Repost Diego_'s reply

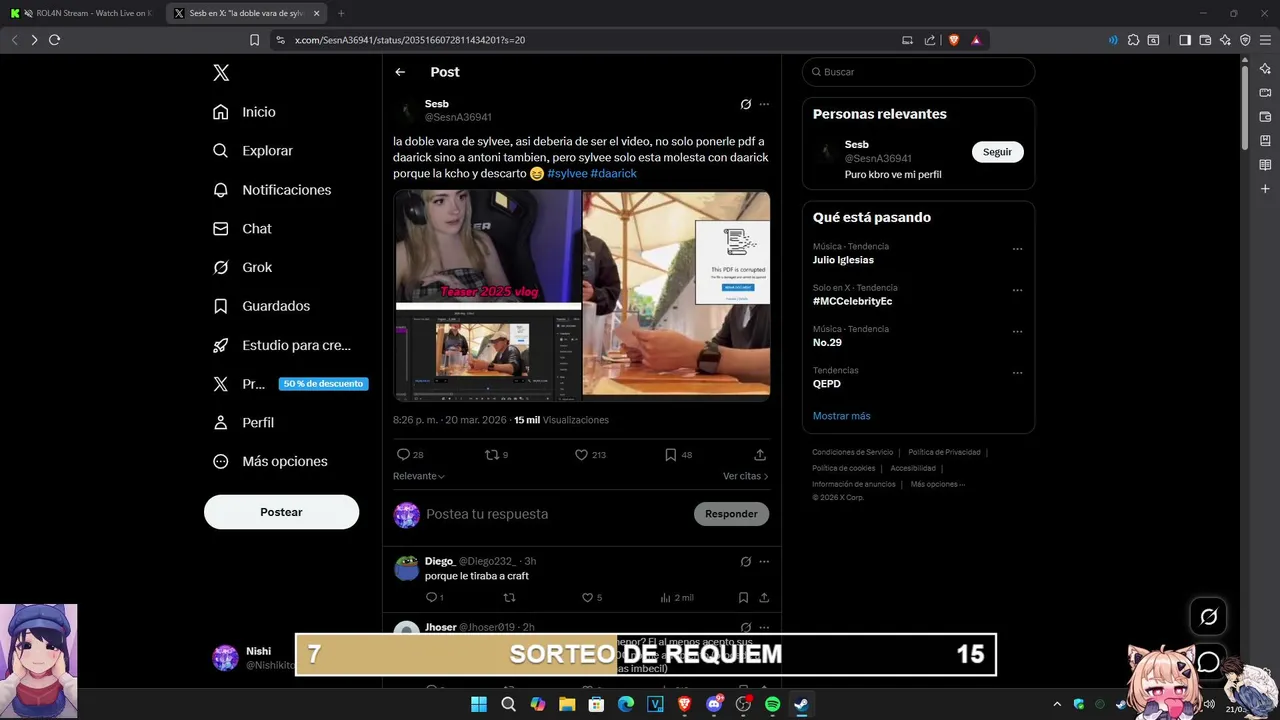tap(509, 598)
